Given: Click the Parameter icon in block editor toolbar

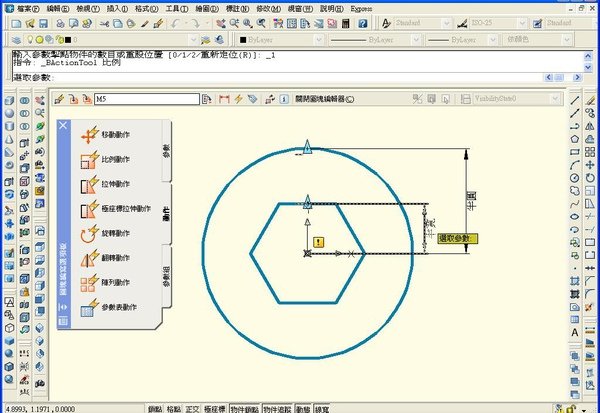Looking at the screenshot, I should (224, 99).
